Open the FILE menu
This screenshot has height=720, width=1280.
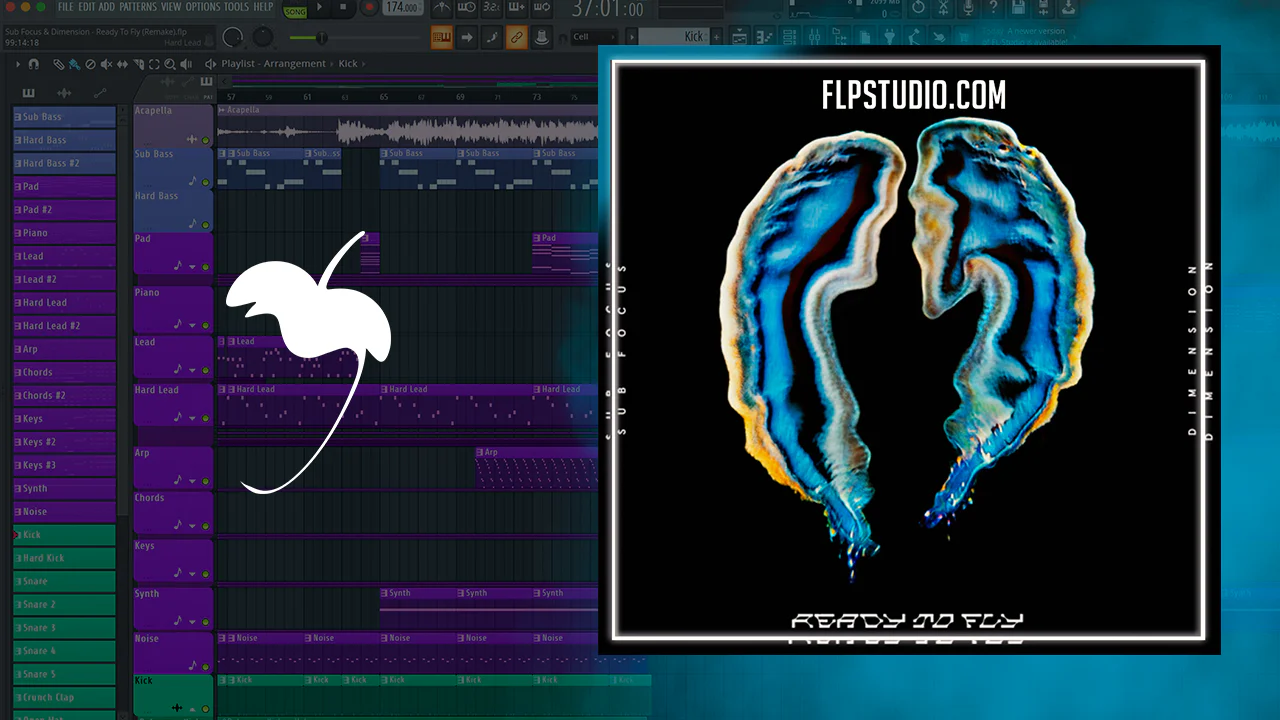[66, 7]
